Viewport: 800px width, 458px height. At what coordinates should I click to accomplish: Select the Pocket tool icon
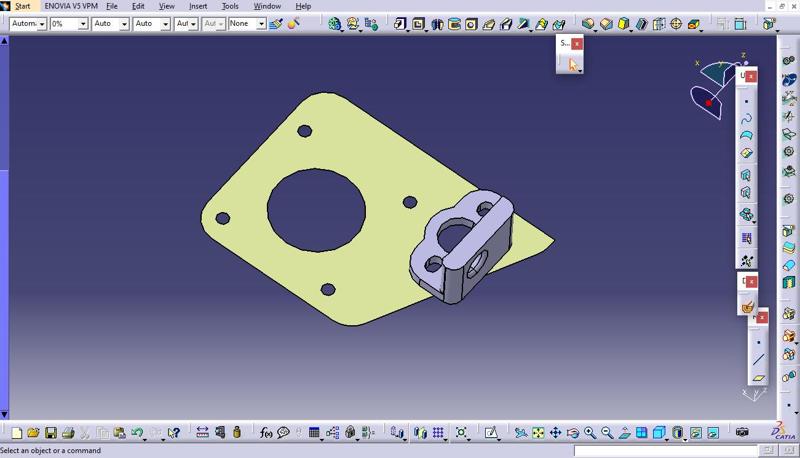coord(418,24)
